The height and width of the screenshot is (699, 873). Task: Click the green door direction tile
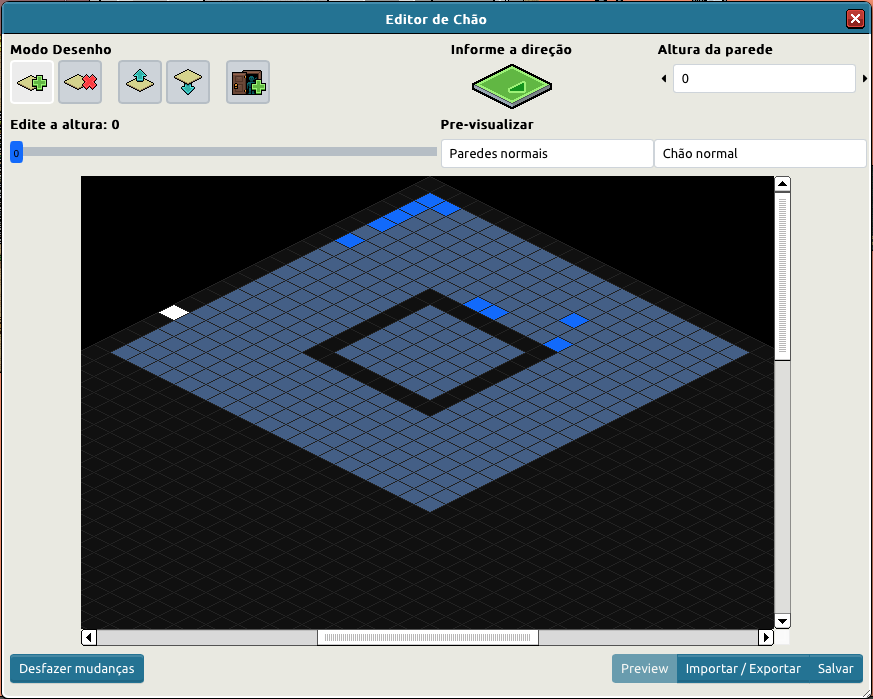[512, 86]
